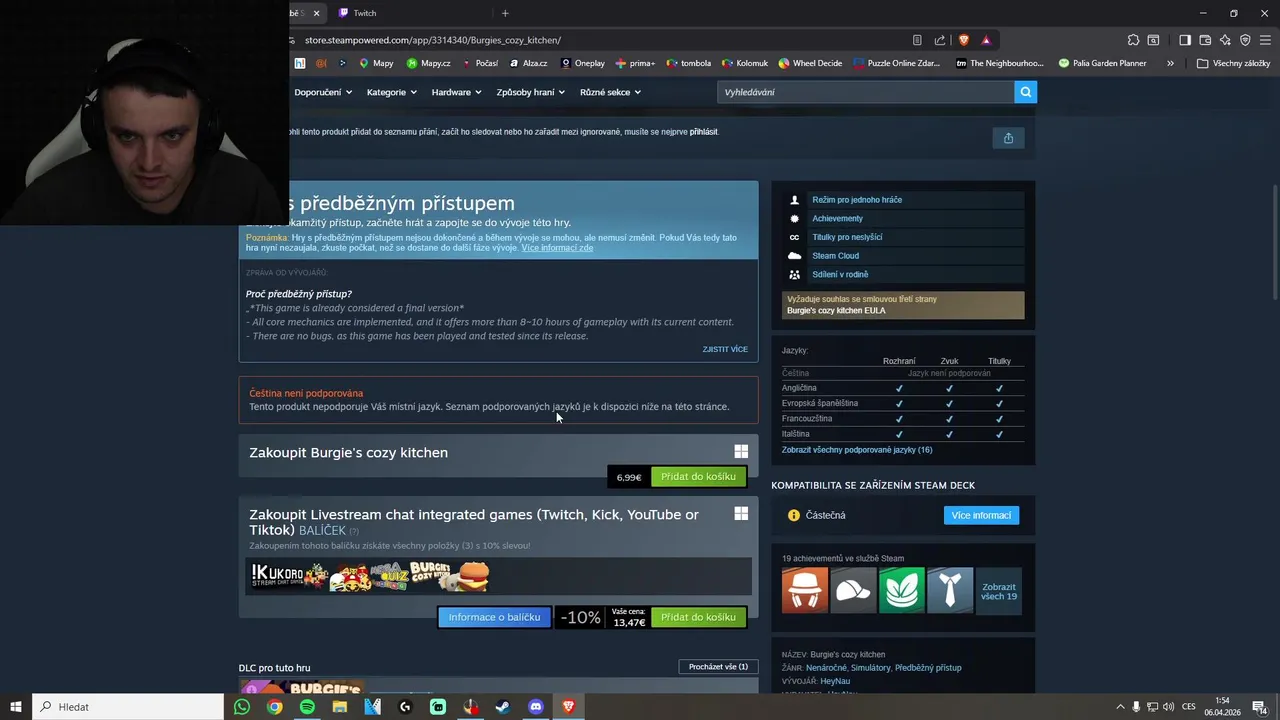Click the Steam Deck compatibility info icon
Screen dimensions: 1280x720
[x=794, y=515]
